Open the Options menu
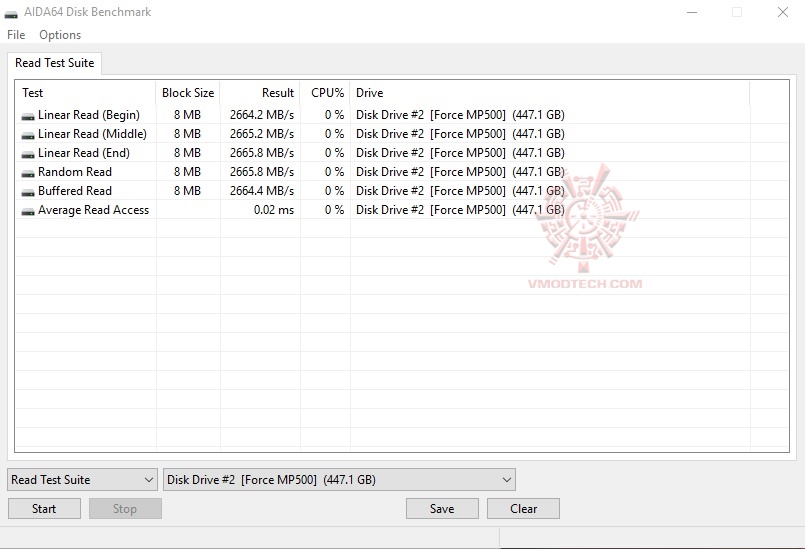The image size is (805, 549). coord(60,35)
